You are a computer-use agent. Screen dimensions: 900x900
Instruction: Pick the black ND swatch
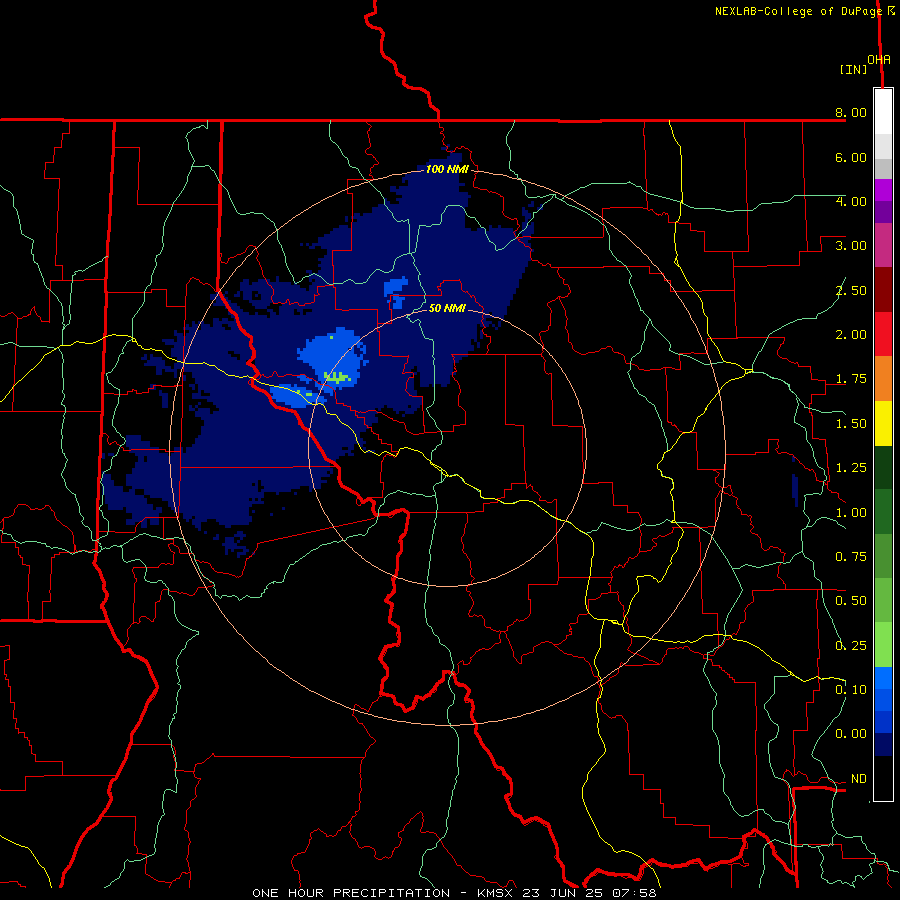tap(883, 778)
